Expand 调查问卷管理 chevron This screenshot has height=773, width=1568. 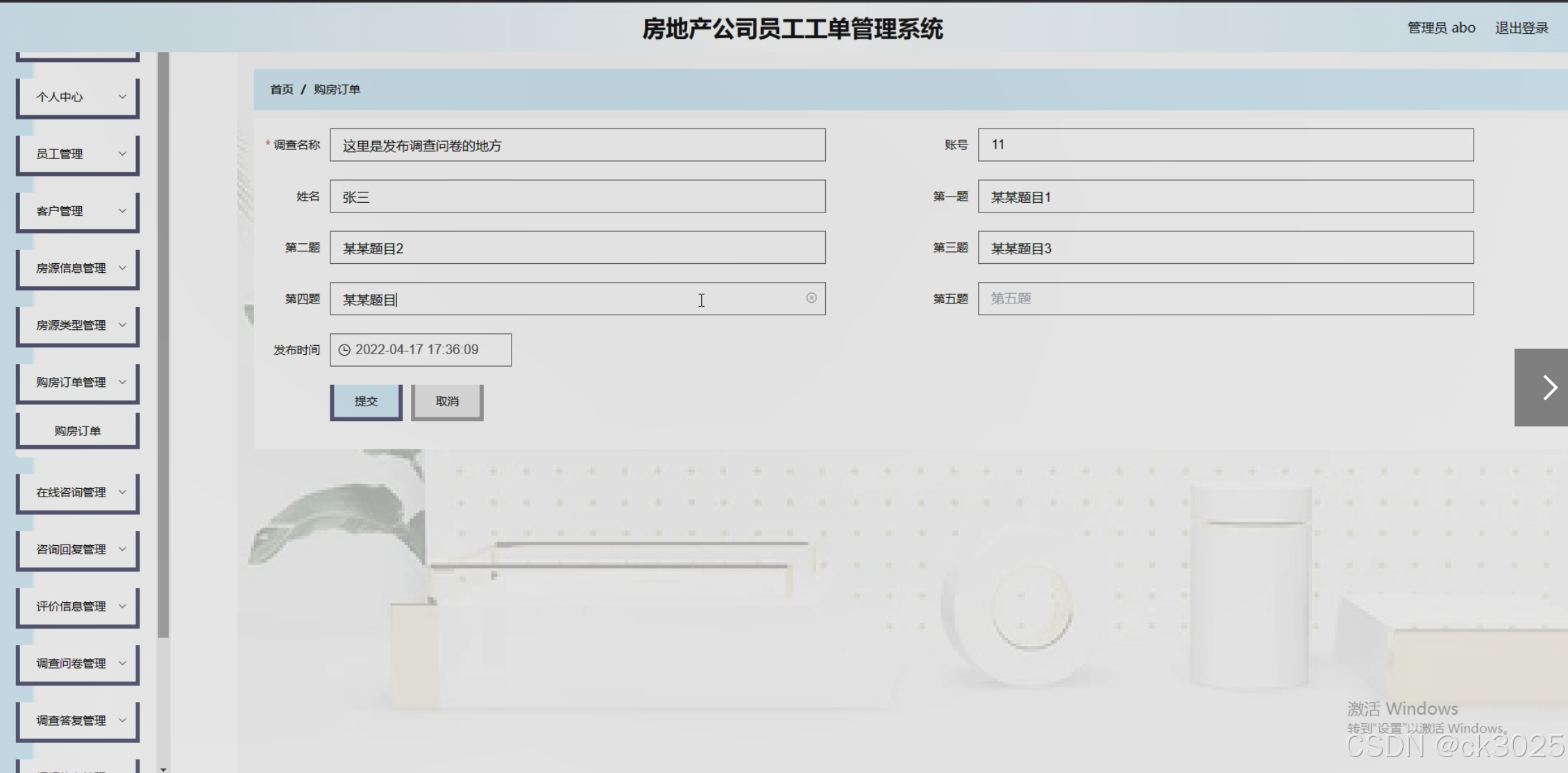(122, 663)
